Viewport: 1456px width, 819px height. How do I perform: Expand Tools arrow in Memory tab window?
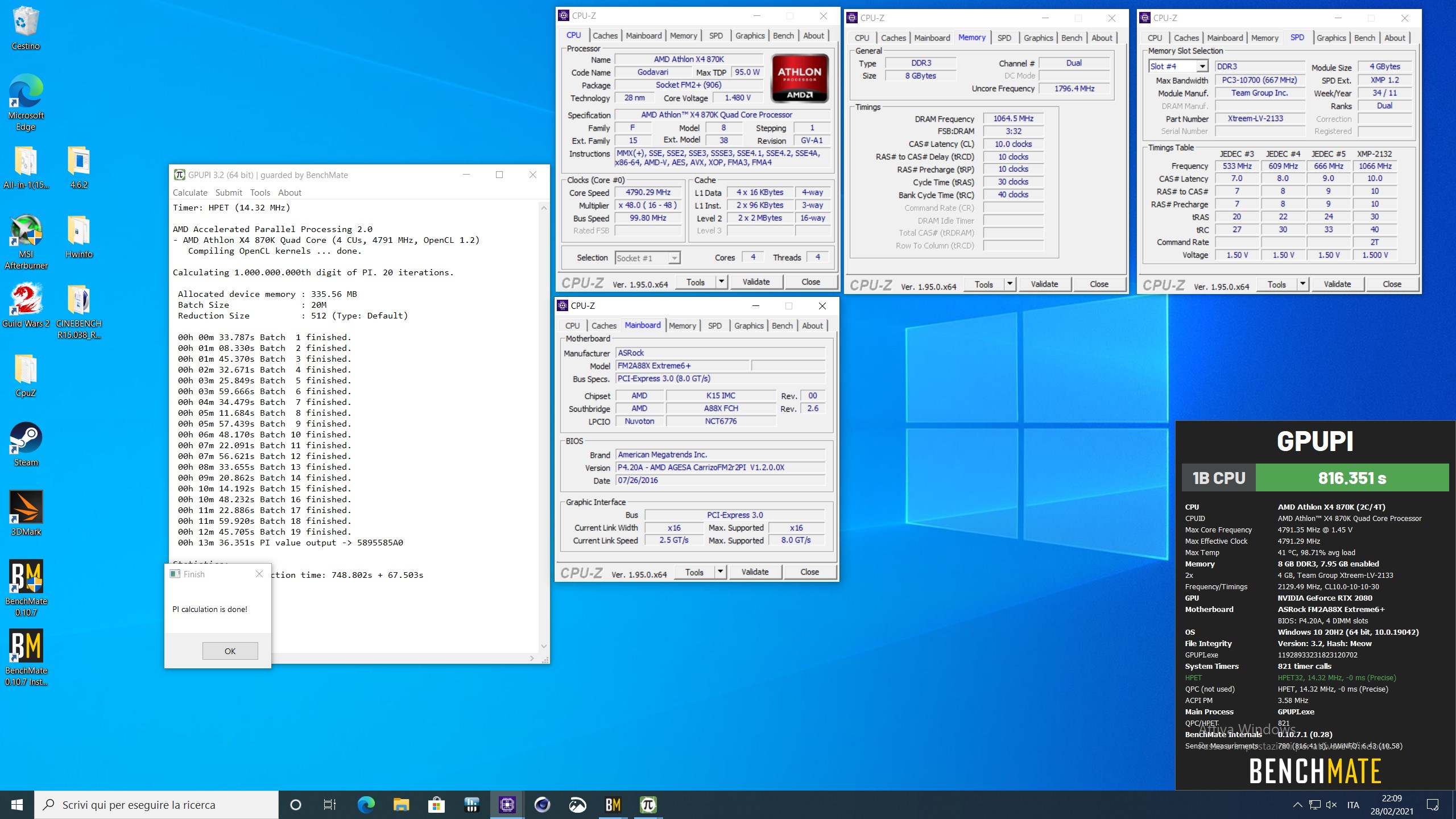[1010, 284]
